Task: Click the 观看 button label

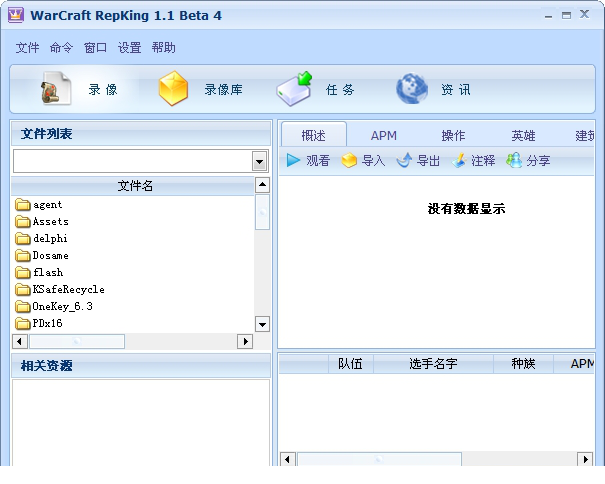Action: [318, 160]
